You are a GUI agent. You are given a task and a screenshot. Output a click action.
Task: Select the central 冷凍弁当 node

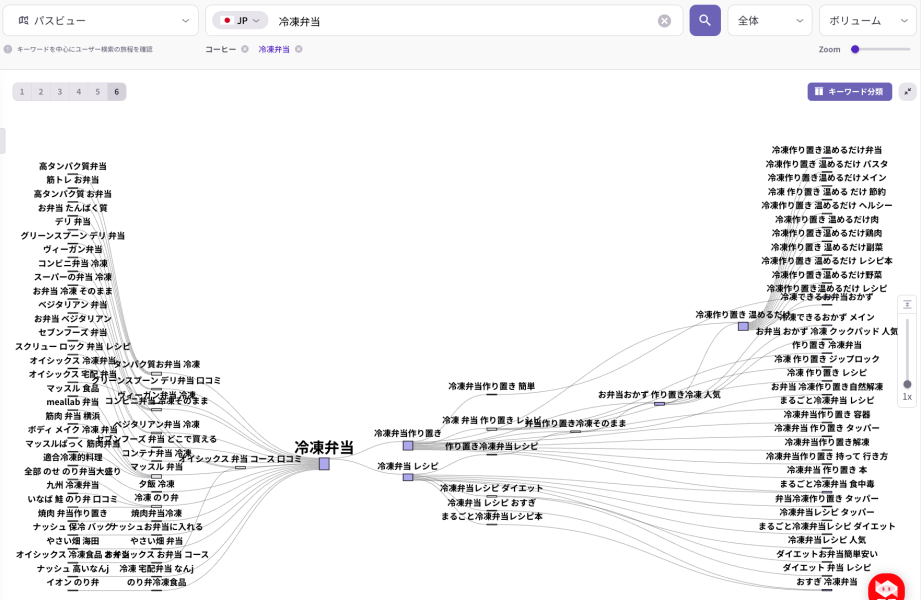click(324, 464)
